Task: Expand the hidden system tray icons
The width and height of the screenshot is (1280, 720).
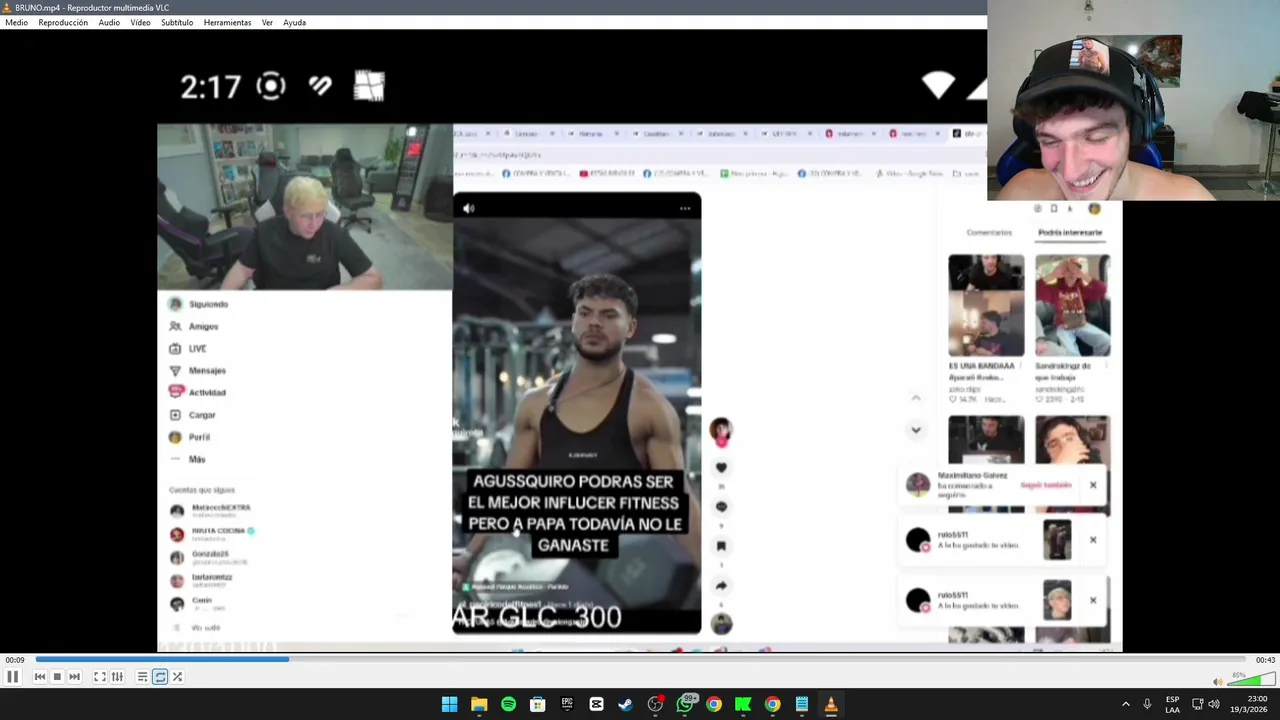Action: [x=1125, y=704]
